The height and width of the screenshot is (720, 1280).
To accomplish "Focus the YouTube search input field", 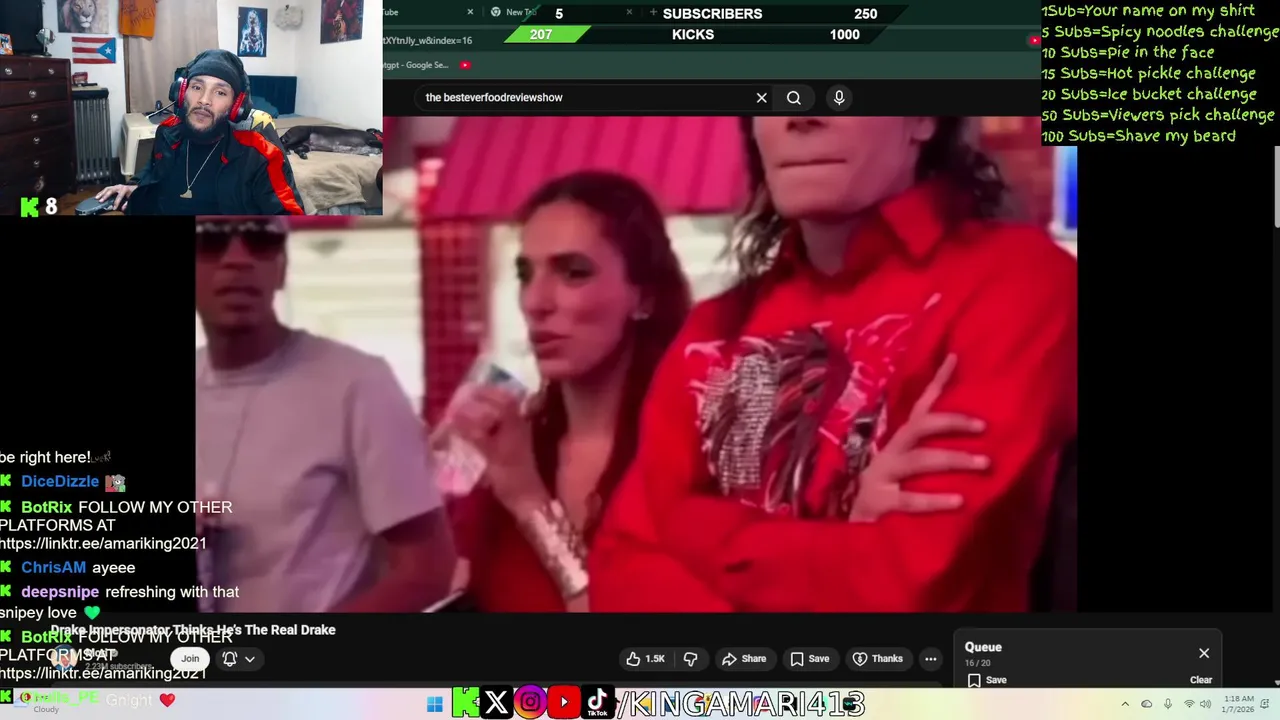I will [x=585, y=97].
